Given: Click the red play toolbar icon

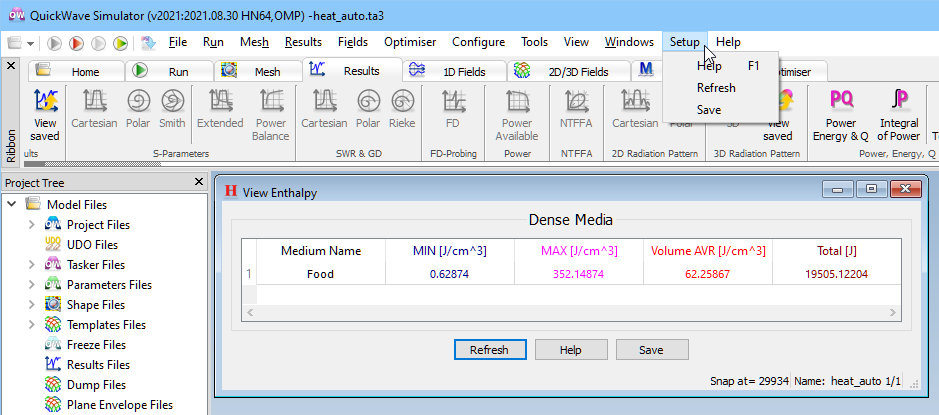Looking at the screenshot, I should [x=76, y=43].
